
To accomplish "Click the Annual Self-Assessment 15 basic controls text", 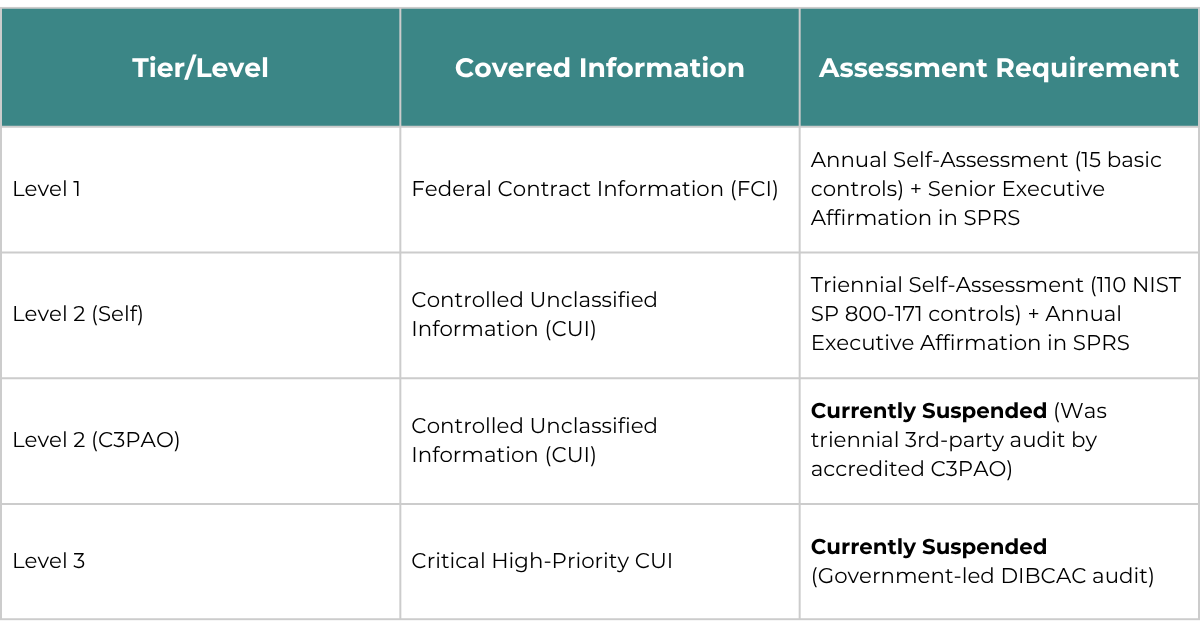I will 986,174.
